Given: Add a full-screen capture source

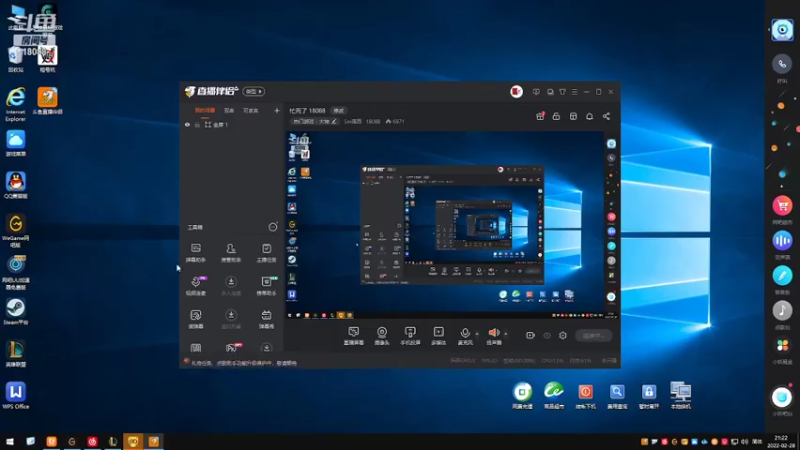Looking at the screenshot, I should [353, 334].
